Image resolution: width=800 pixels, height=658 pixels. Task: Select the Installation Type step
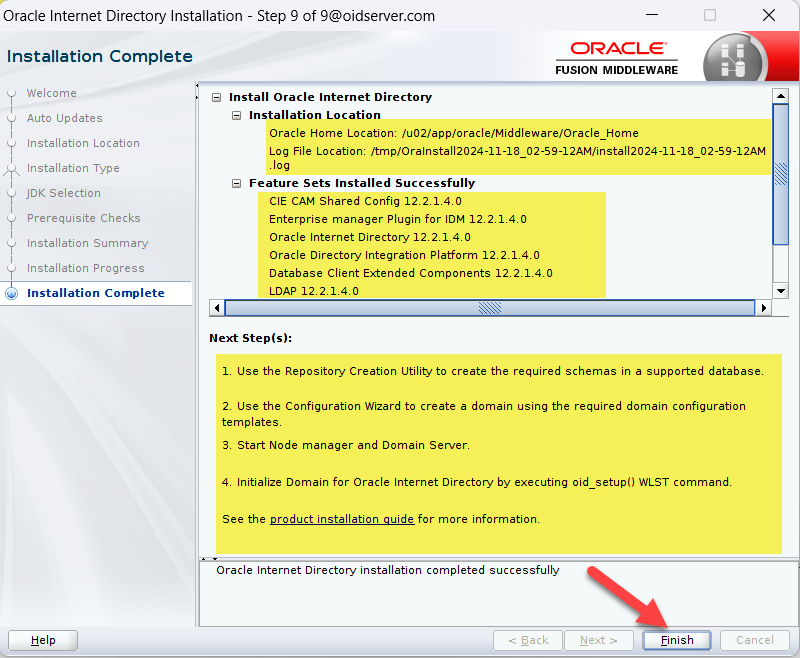click(73, 168)
